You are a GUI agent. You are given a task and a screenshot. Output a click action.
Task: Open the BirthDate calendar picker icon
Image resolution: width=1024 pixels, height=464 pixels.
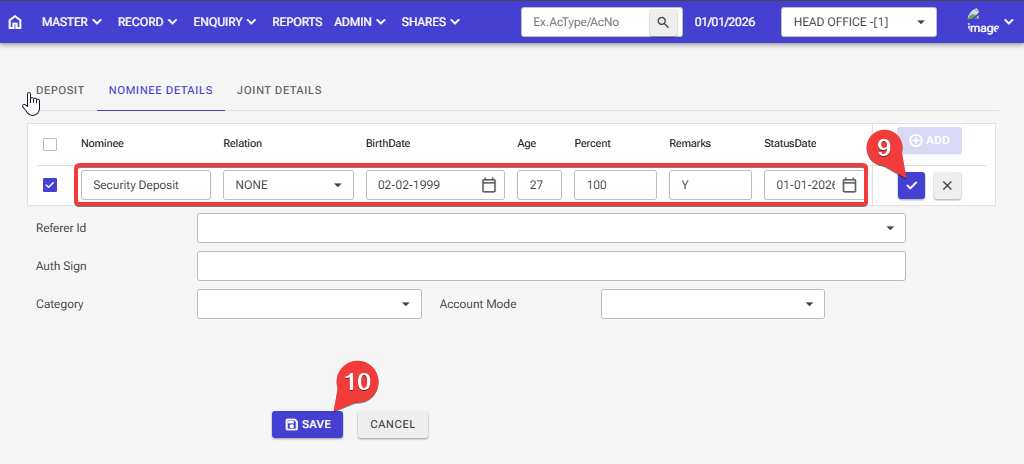coord(489,185)
